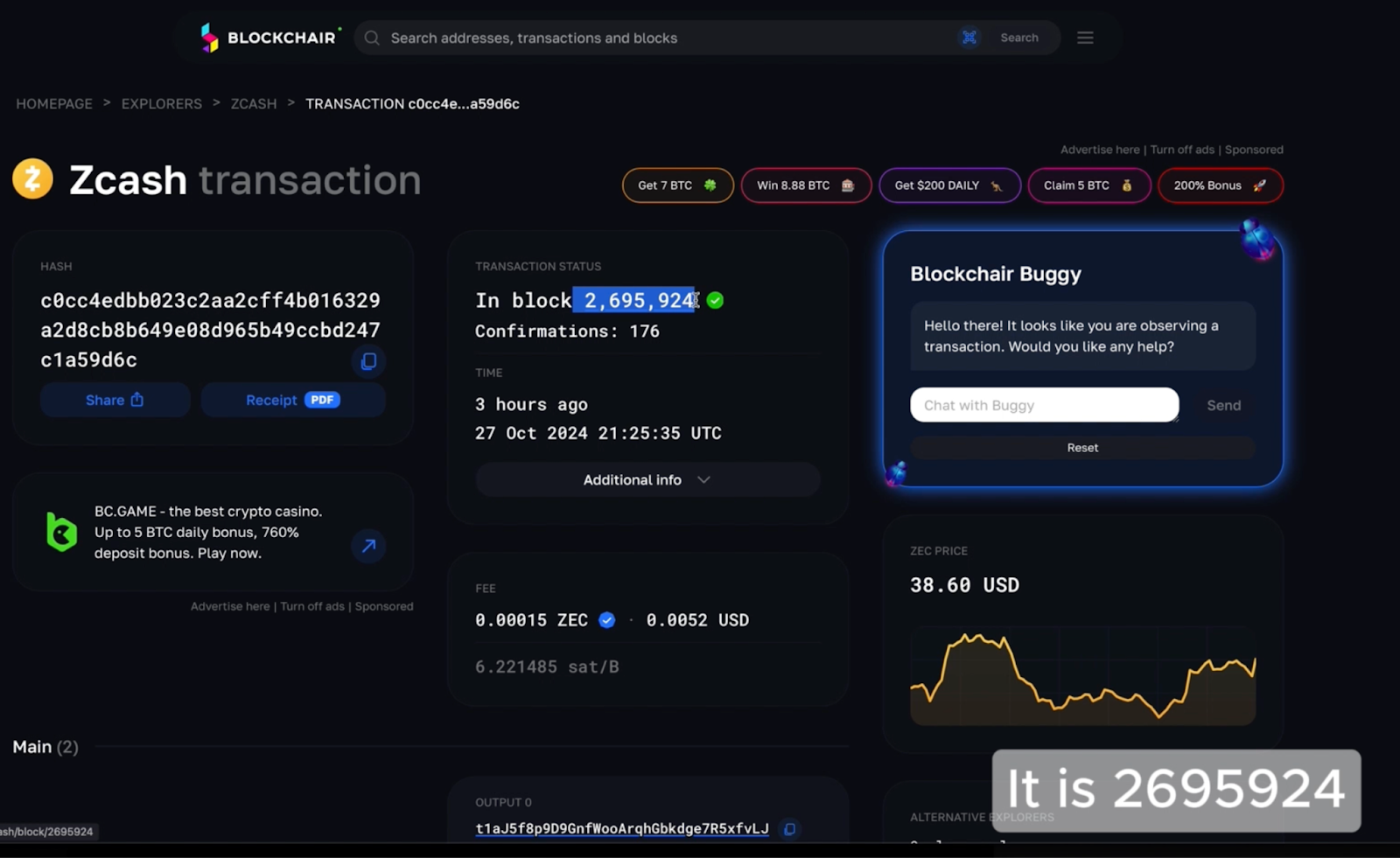Screen dimensions: 1400x858
Task: Click the 27 Oct 2024 21:25:35 UTC timestamp
Action: click(598, 433)
